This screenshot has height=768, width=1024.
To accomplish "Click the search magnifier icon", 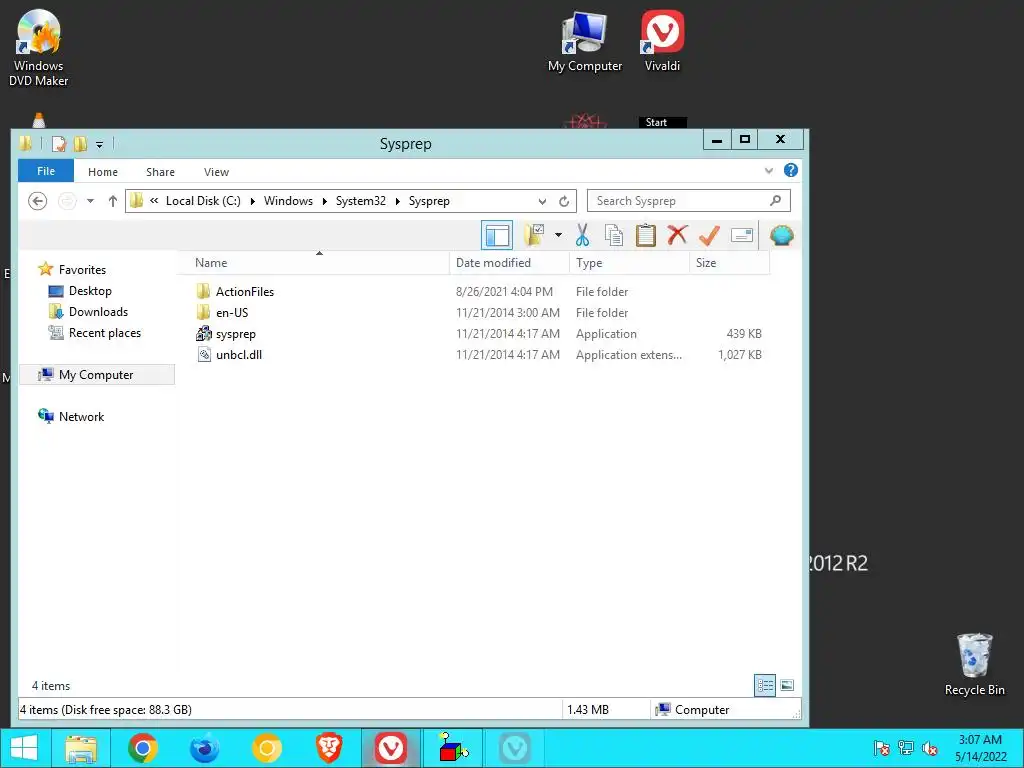I will 775,200.
